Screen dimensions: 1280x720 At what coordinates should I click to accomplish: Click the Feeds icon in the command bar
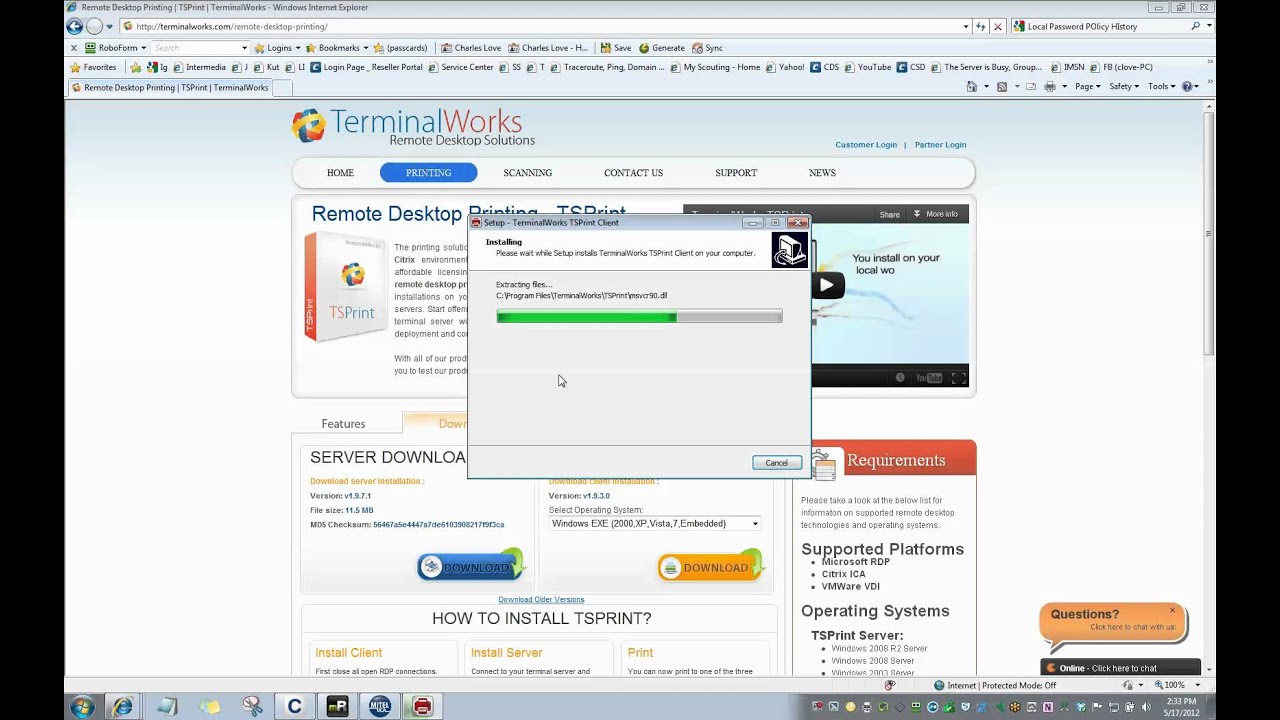coord(1002,87)
